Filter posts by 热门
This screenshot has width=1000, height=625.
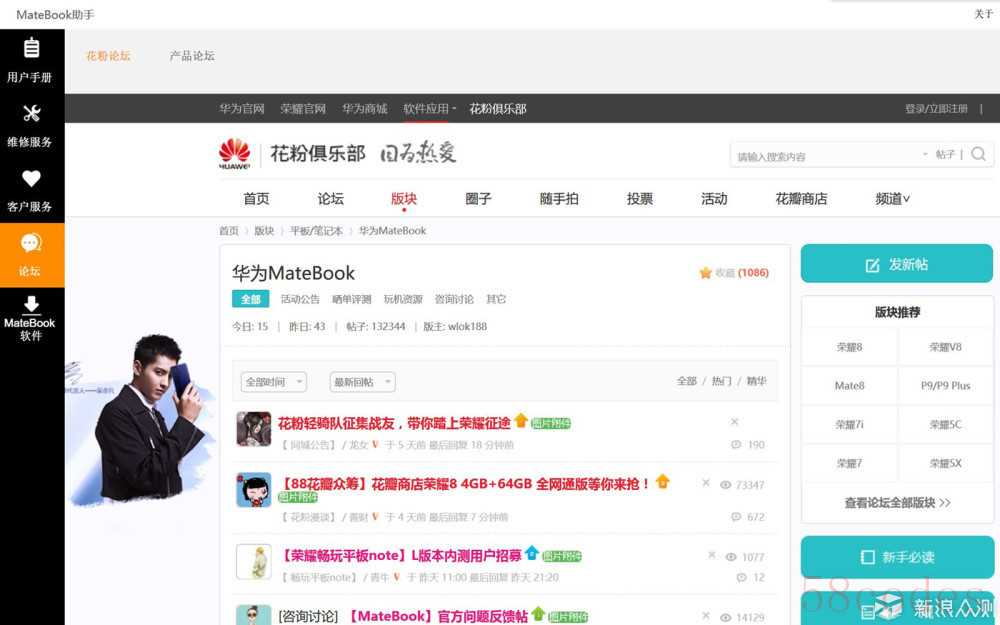(721, 381)
